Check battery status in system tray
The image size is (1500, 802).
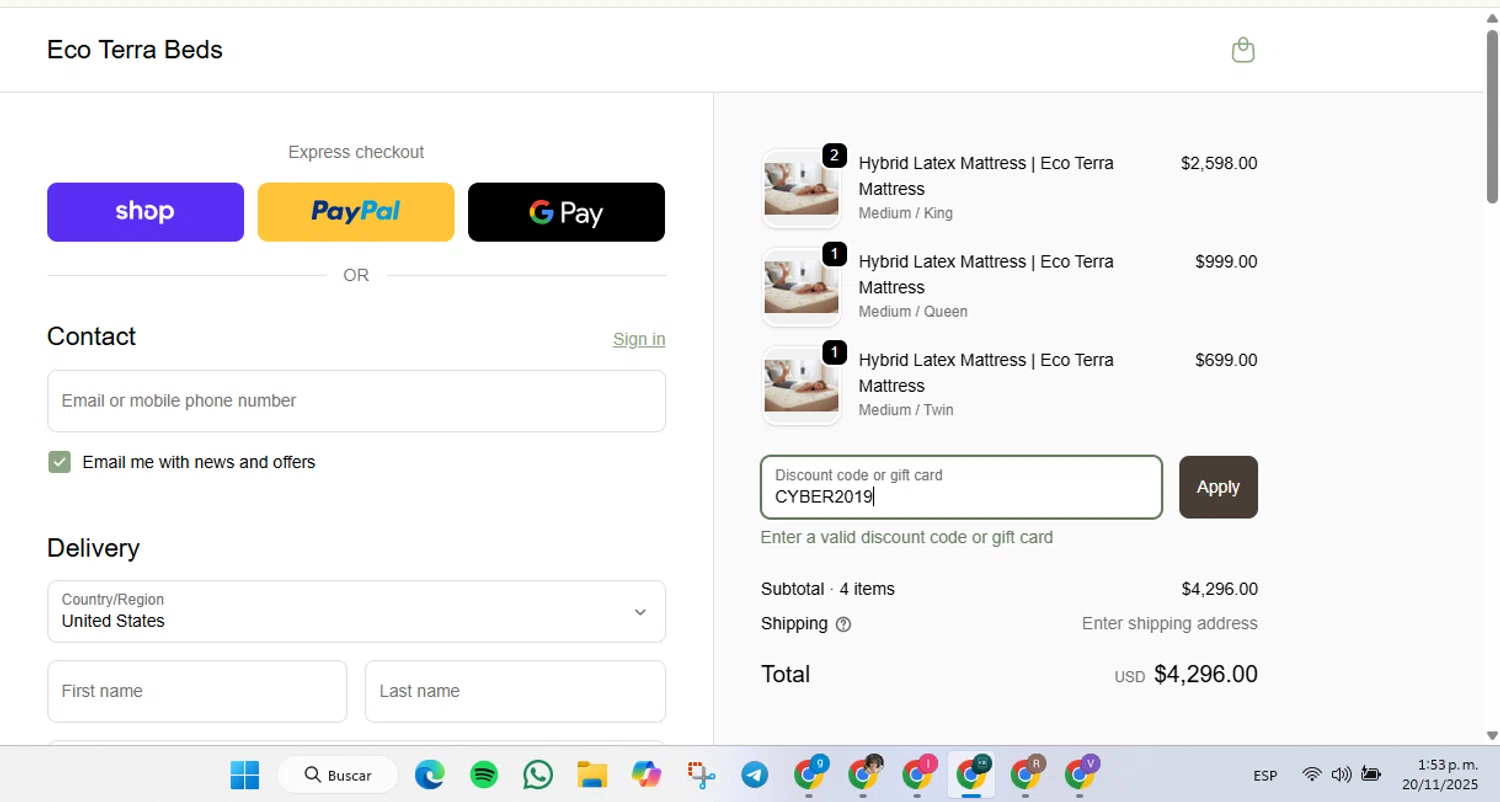1371,774
